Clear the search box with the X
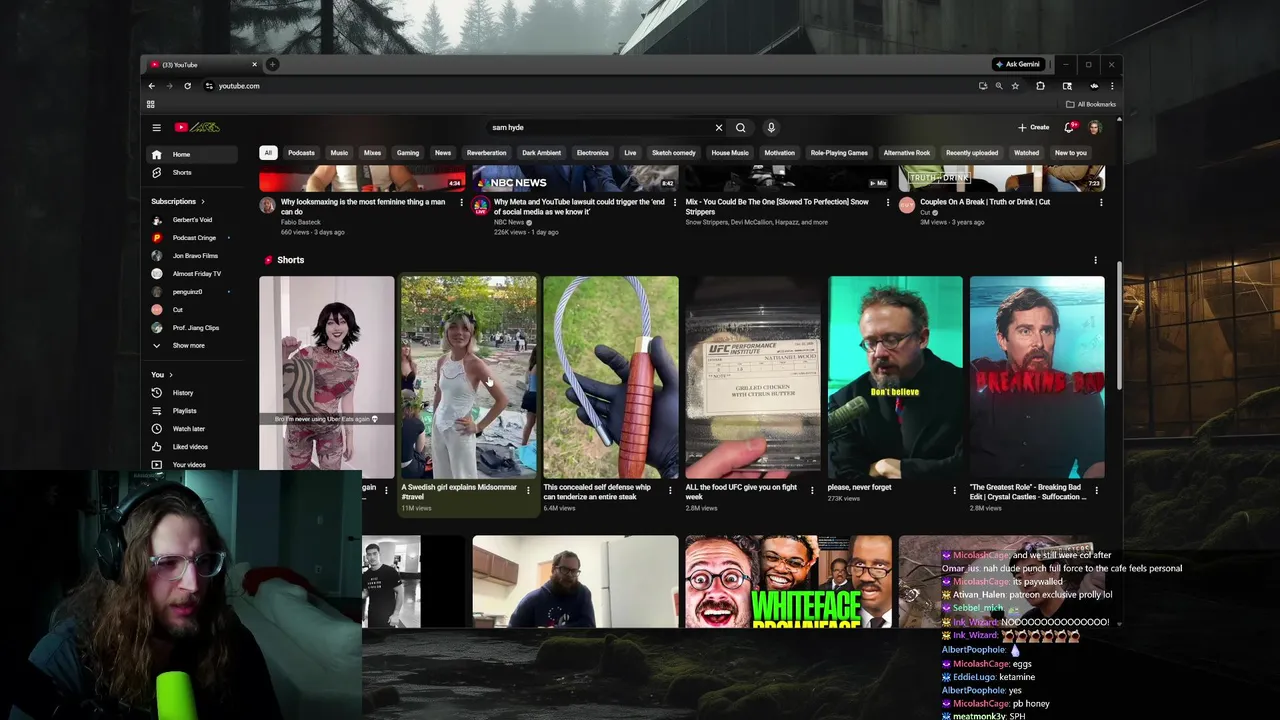1280x720 pixels. (718, 127)
